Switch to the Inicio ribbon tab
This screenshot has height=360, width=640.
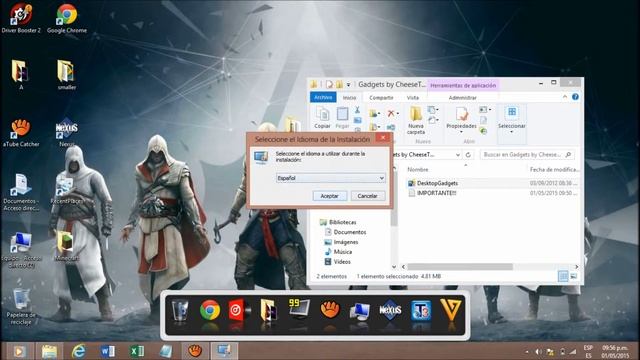coord(349,98)
